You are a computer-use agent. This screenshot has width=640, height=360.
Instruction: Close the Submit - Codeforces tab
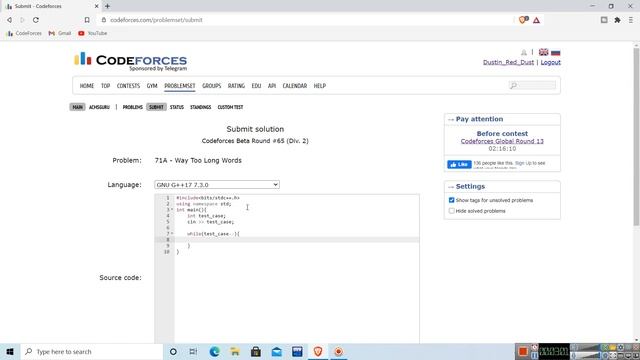97,6
